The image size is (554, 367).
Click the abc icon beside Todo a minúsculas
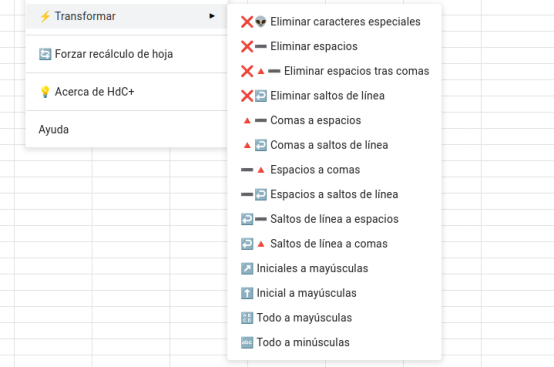click(x=247, y=343)
